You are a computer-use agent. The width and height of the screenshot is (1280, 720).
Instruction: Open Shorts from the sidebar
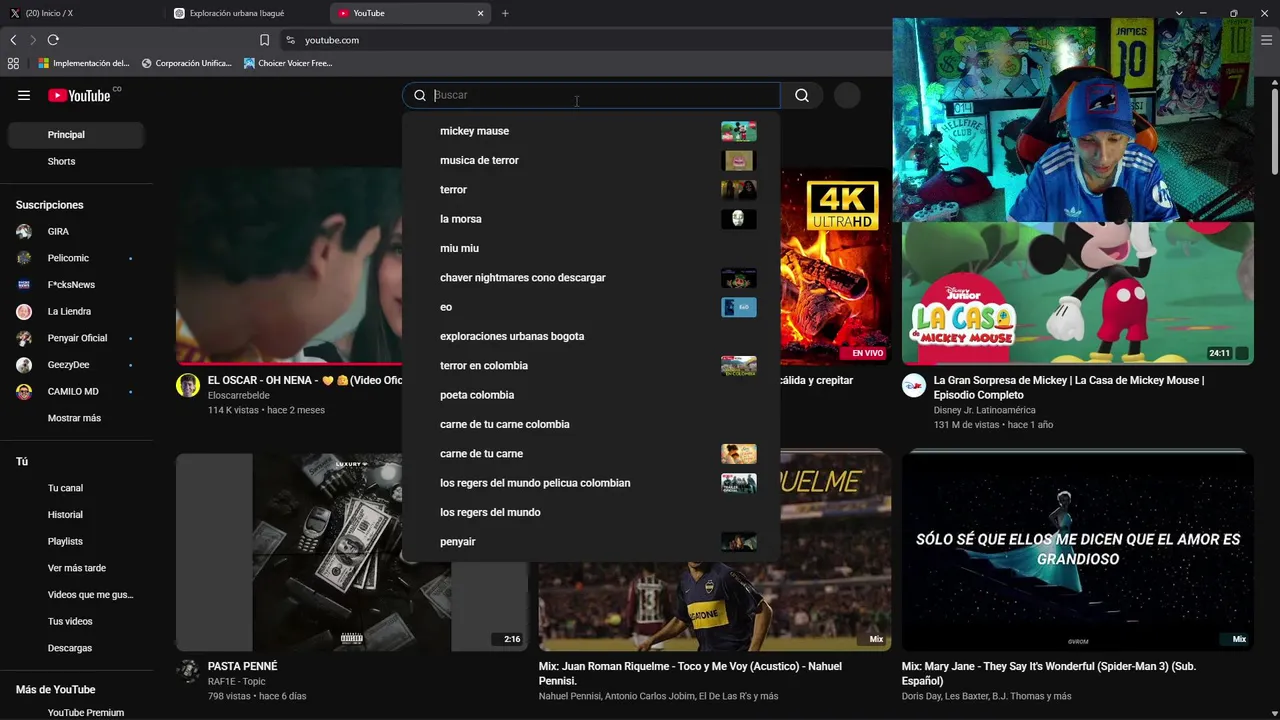tap(76, 161)
